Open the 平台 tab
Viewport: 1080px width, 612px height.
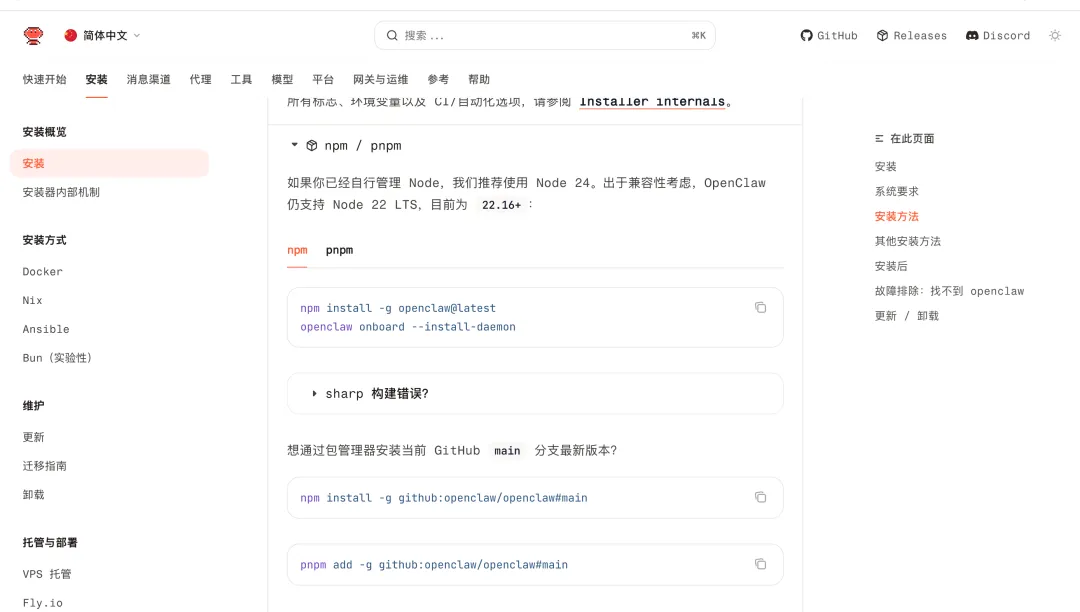click(x=323, y=79)
